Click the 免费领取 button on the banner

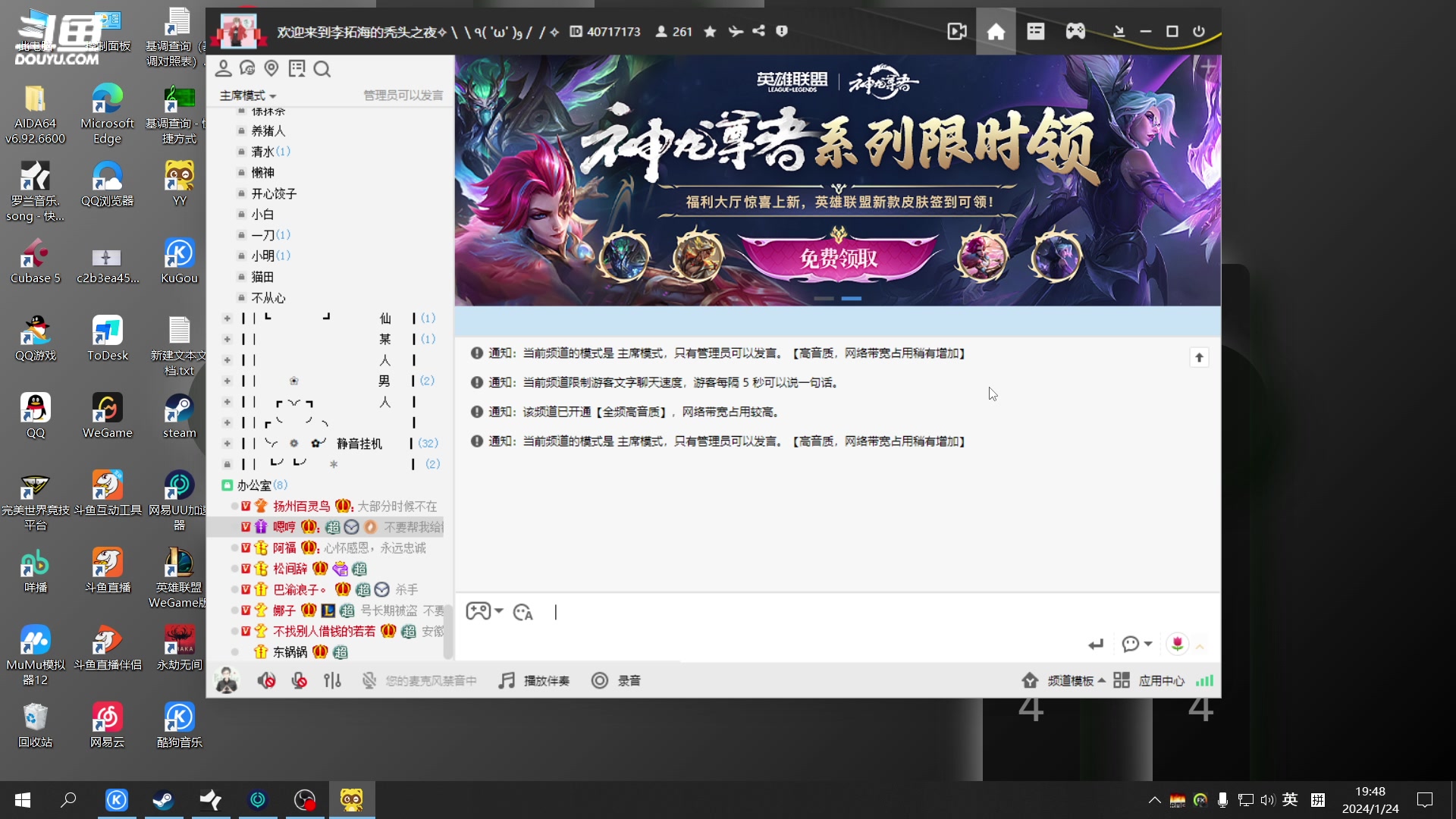[x=838, y=258]
